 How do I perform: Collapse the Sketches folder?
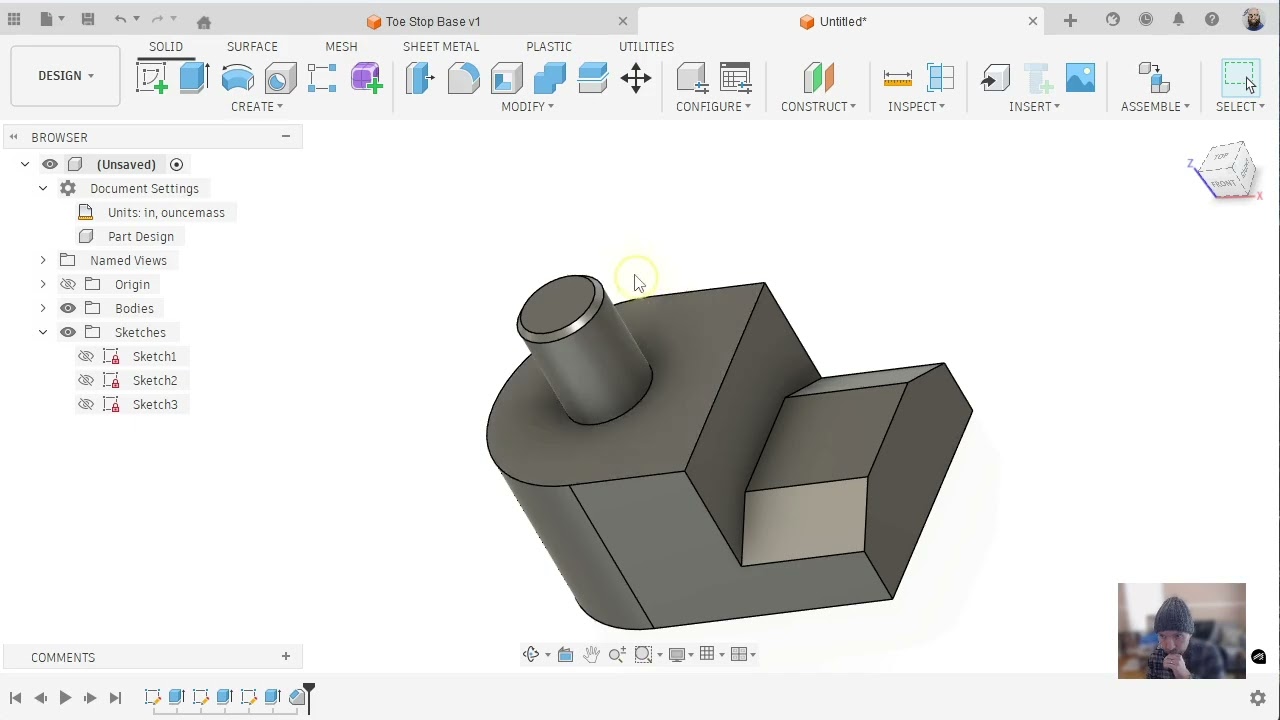tap(43, 332)
